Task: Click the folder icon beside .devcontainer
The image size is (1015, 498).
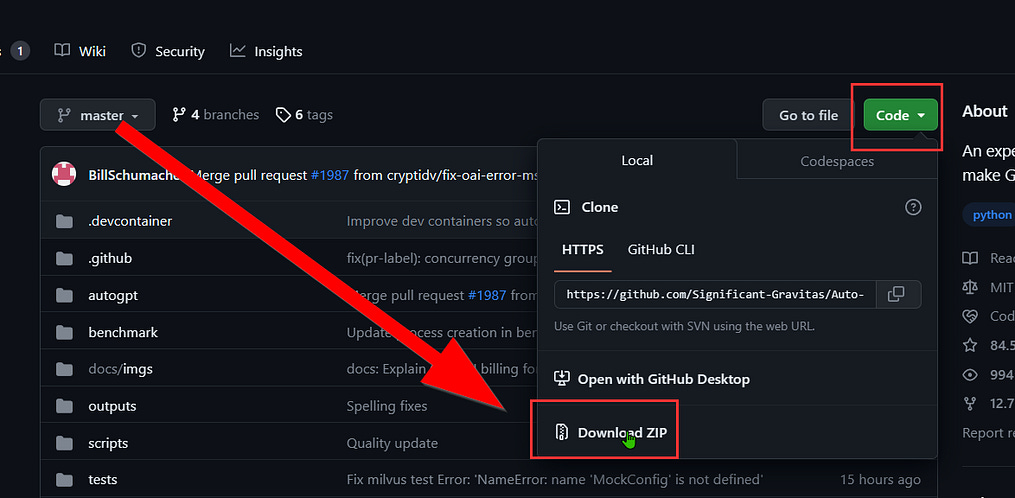Action: coord(64,221)
